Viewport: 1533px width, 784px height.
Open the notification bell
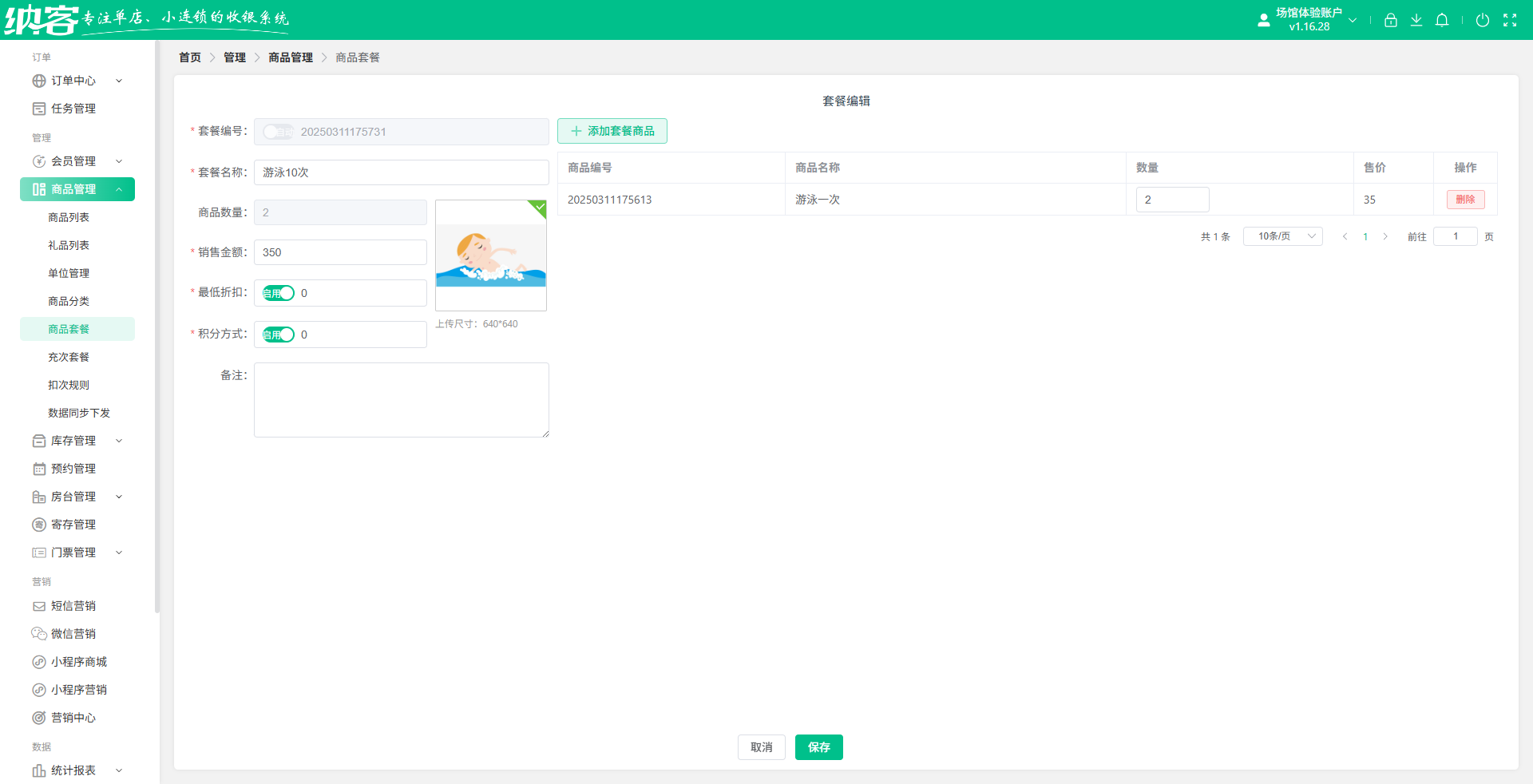(1441, 21)
